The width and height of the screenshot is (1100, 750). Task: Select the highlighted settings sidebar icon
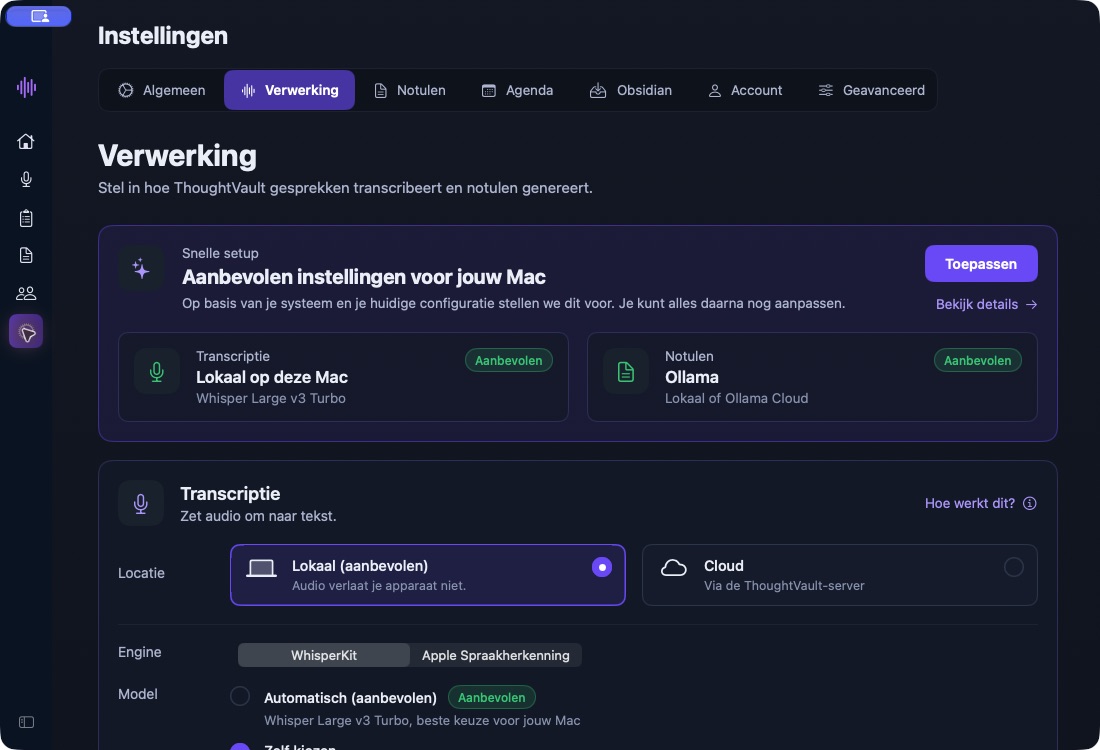point(26,331)
